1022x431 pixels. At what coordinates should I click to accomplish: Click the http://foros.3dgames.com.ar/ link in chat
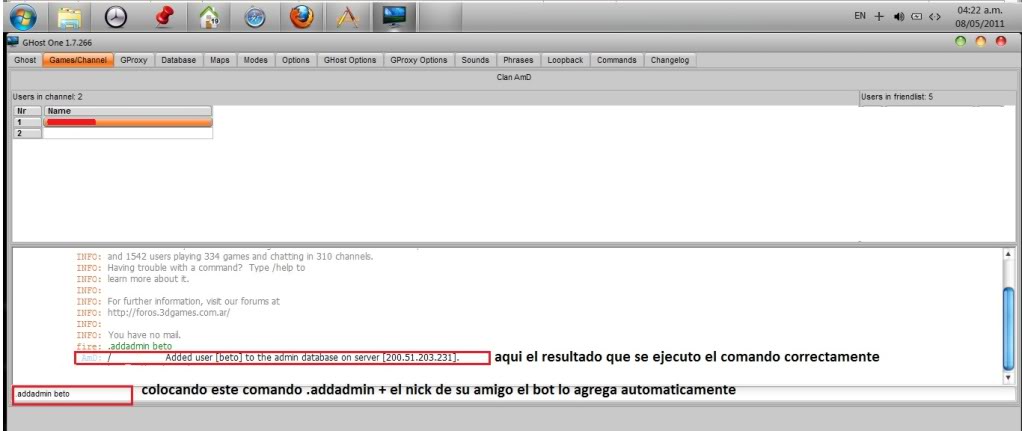point(169,312)
